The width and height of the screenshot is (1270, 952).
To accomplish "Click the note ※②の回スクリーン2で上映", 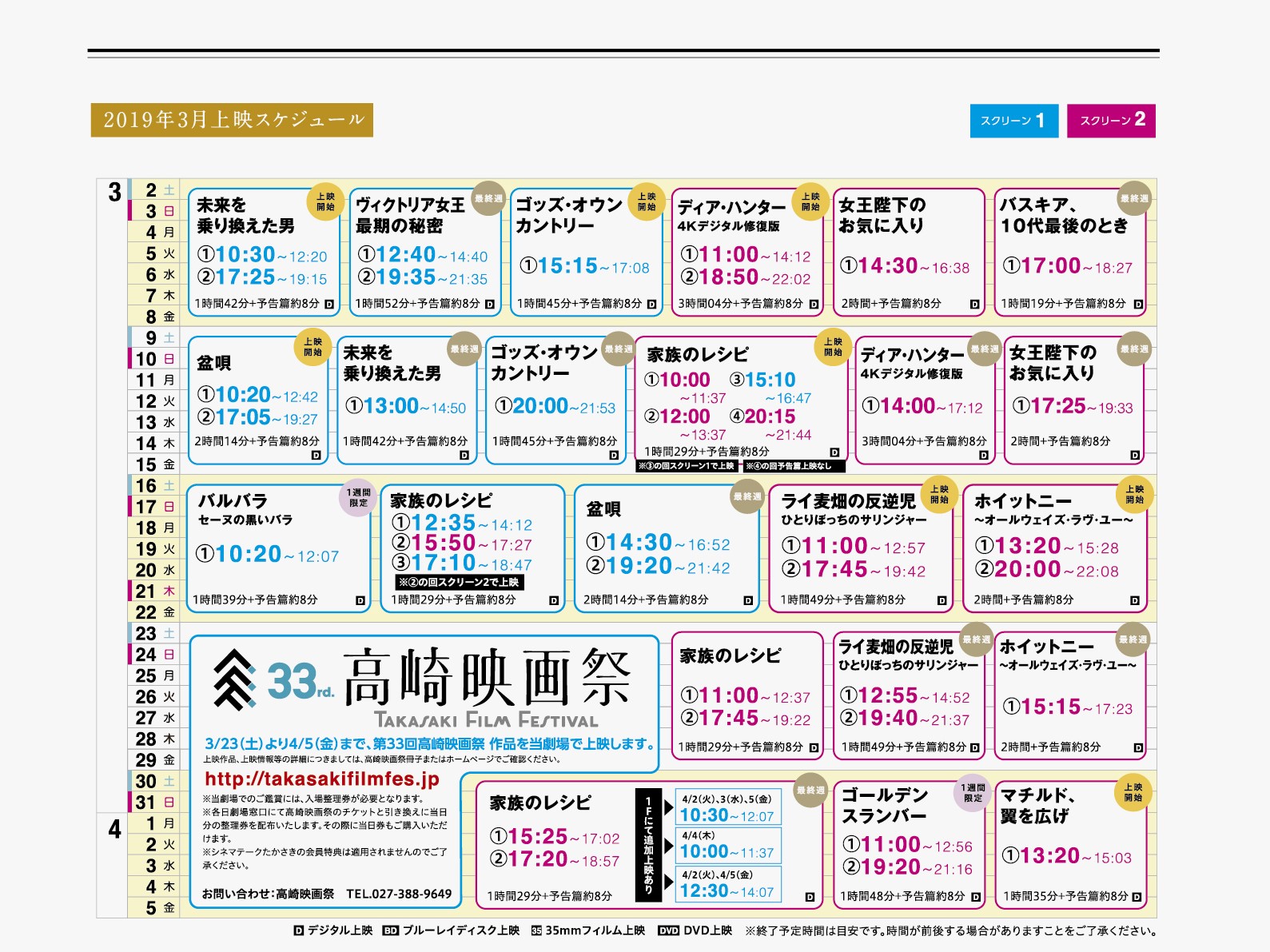I will [459, 582].
